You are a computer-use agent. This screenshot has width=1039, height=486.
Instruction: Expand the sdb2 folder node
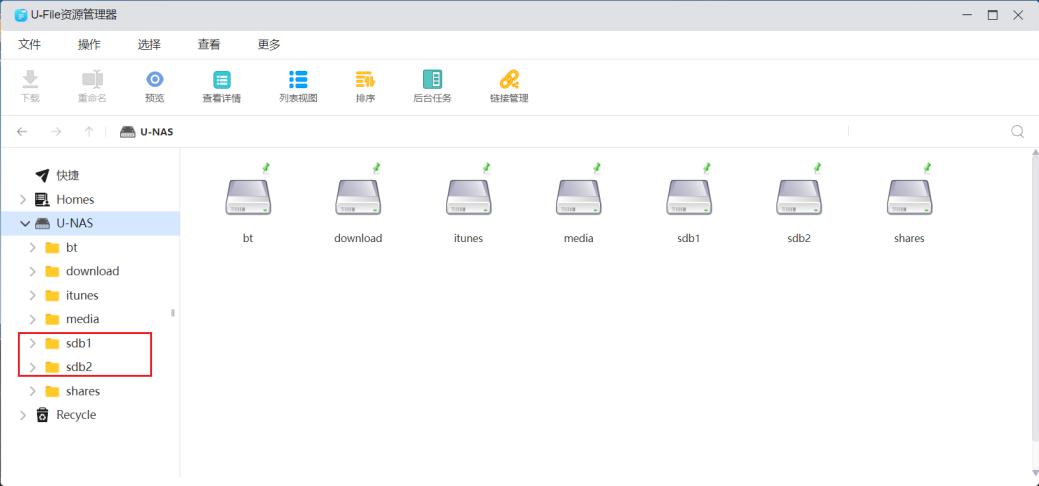pyautogui.click(x=32, y=367)
